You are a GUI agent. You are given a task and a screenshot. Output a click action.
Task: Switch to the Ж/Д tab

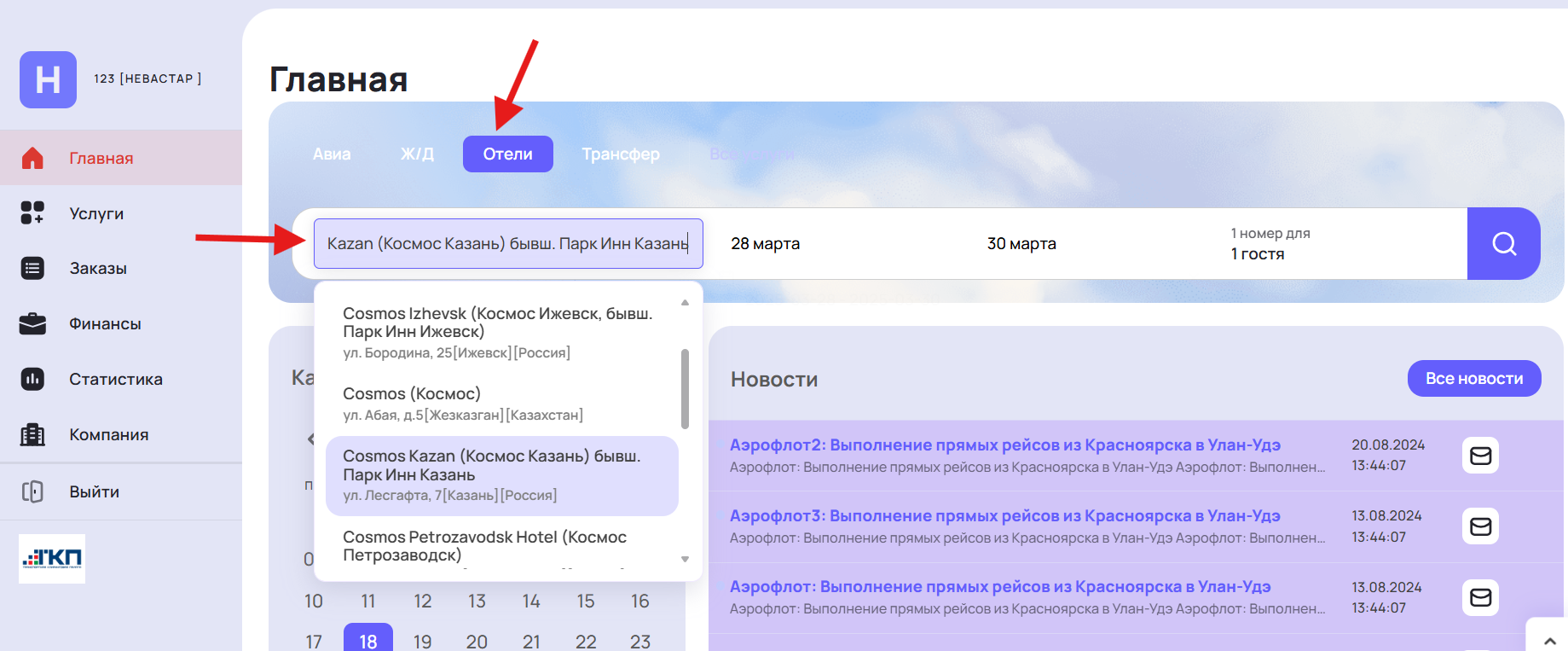417,154
